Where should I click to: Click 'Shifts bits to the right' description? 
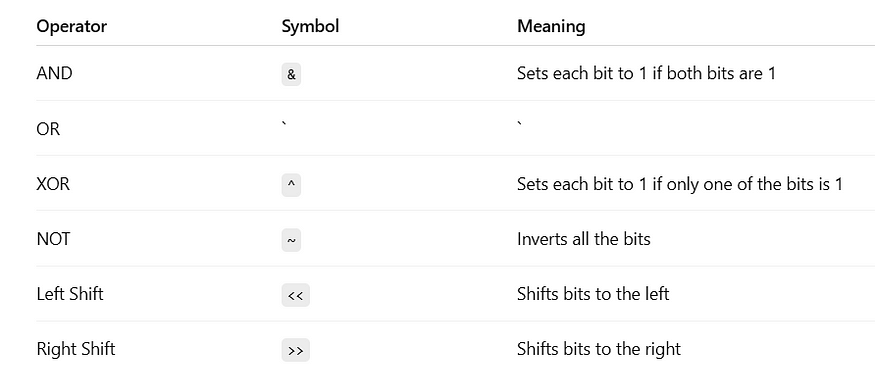[x=599, y=349]
